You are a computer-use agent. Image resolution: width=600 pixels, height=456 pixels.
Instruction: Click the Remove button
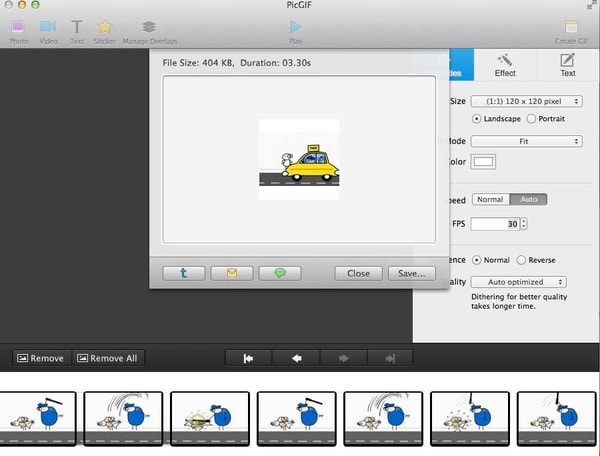41,358
